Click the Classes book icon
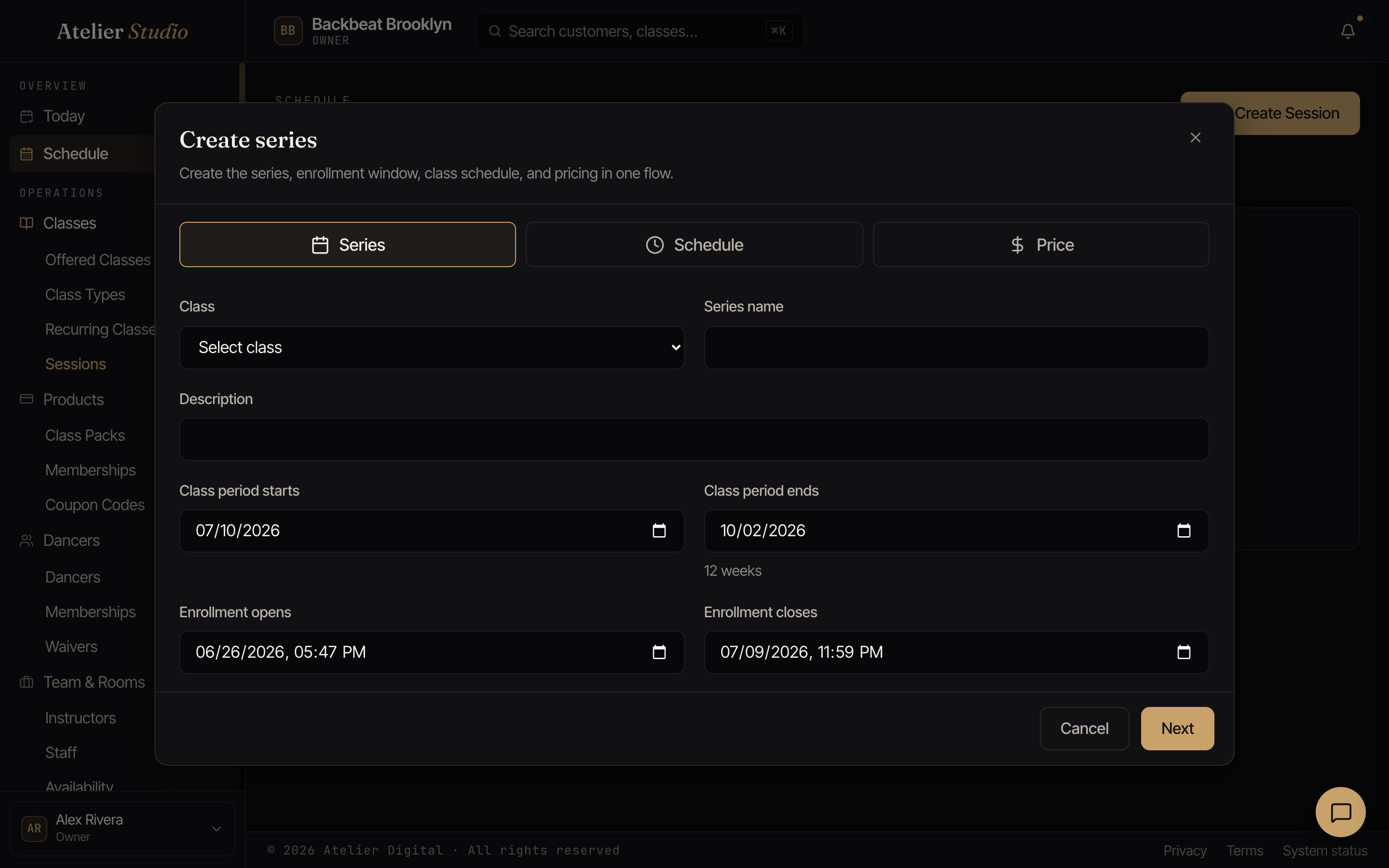The width and height of the screenshot is (1389, 868). pos(27,223)
